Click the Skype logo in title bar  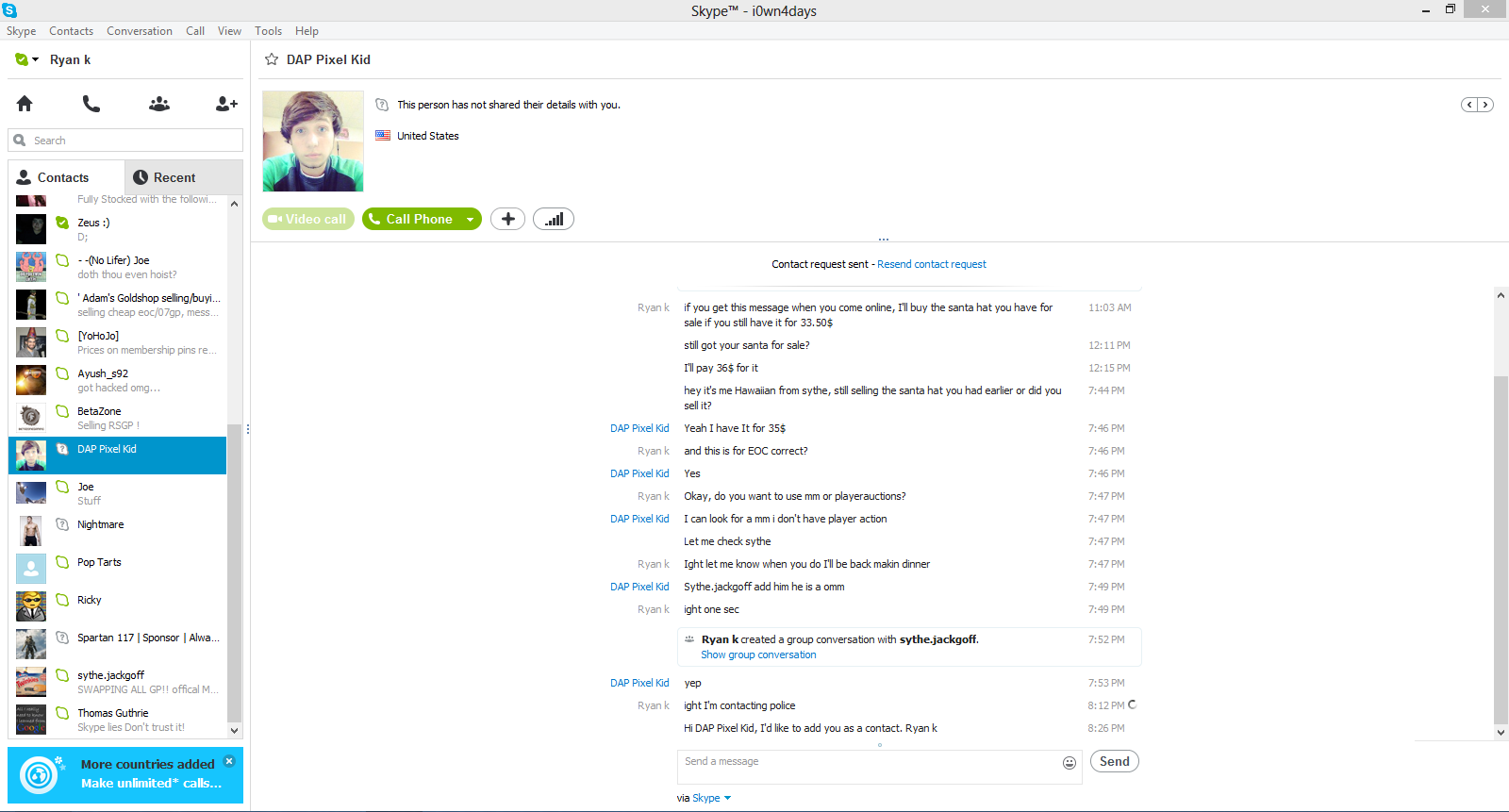(9, 10)
